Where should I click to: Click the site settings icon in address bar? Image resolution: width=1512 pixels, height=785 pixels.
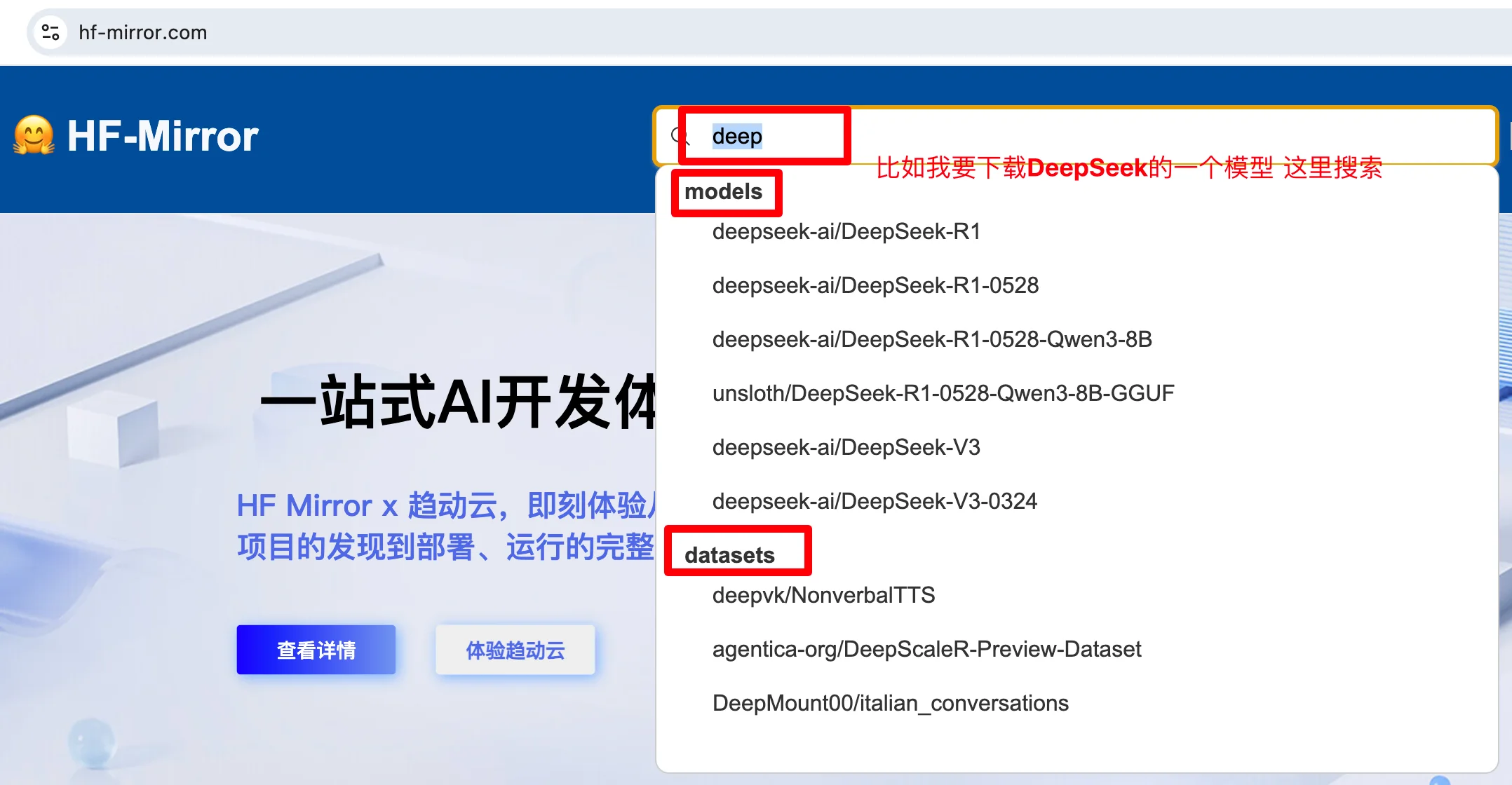coord(50,32)
